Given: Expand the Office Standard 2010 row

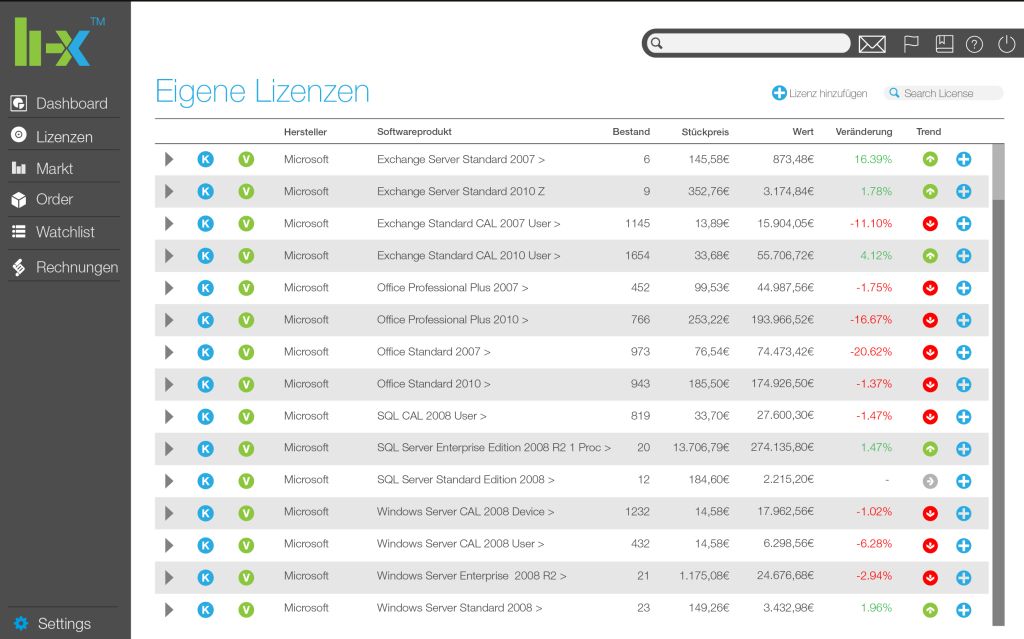Looking at the screenshot, I should (169, 384).
